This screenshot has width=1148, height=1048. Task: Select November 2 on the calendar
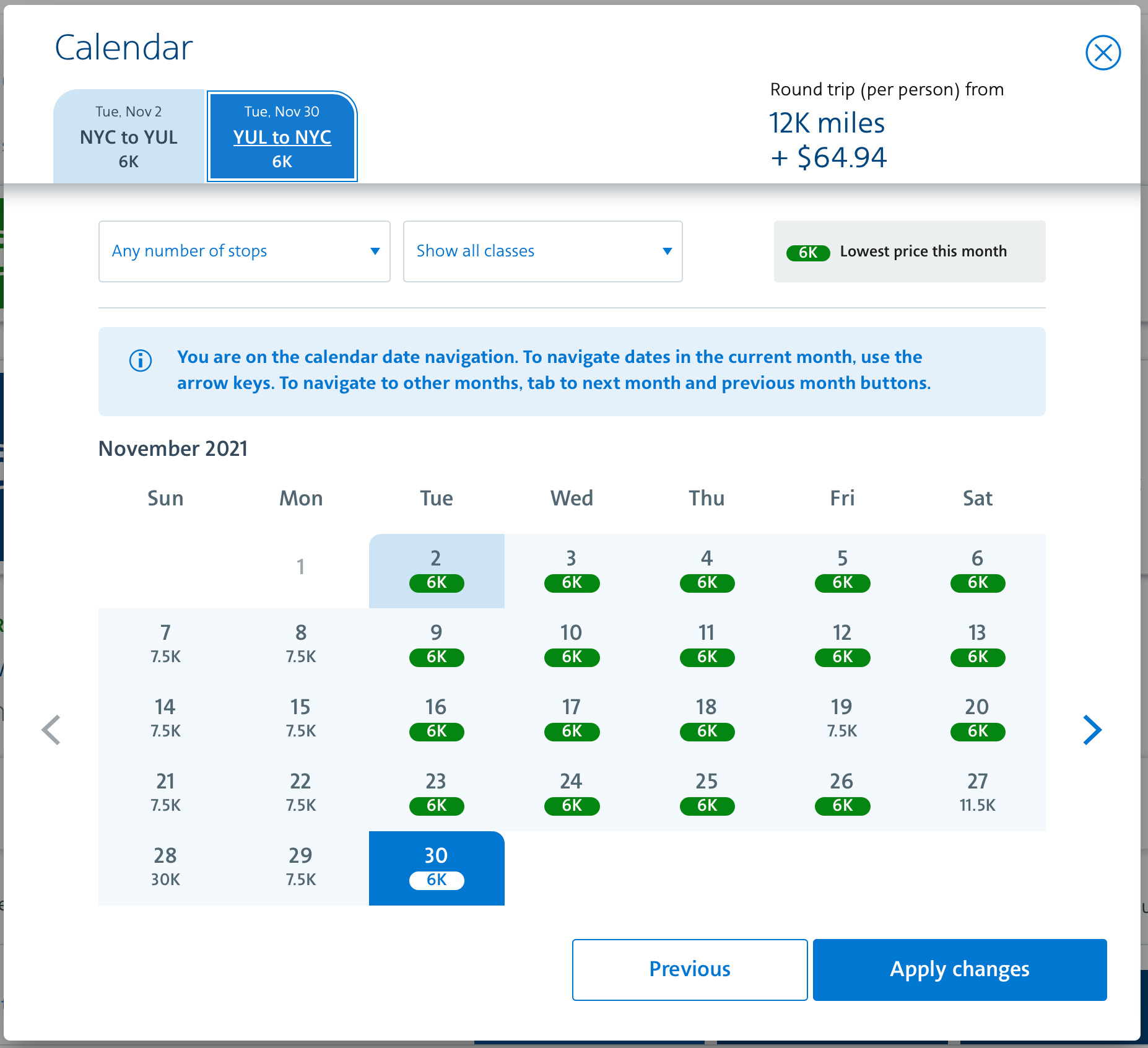[437, 571]
